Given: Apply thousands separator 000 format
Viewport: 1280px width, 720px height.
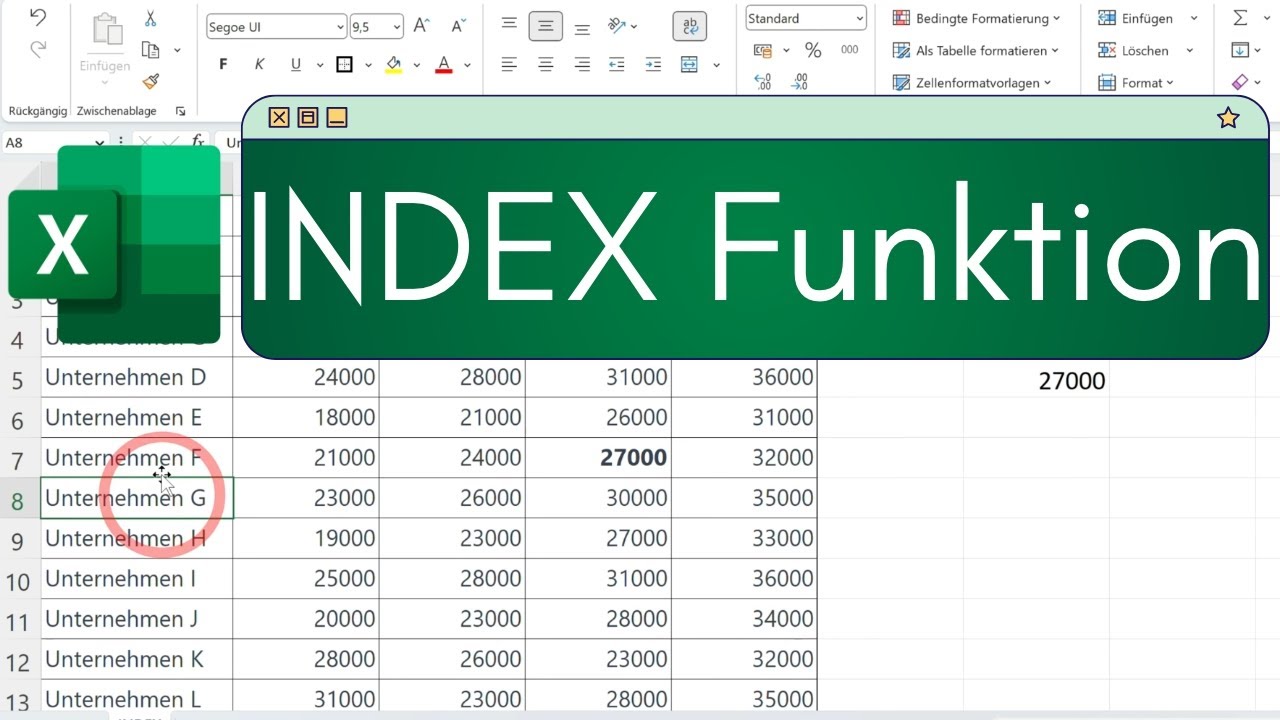Looking at the screenshot, I should [849, 50].
